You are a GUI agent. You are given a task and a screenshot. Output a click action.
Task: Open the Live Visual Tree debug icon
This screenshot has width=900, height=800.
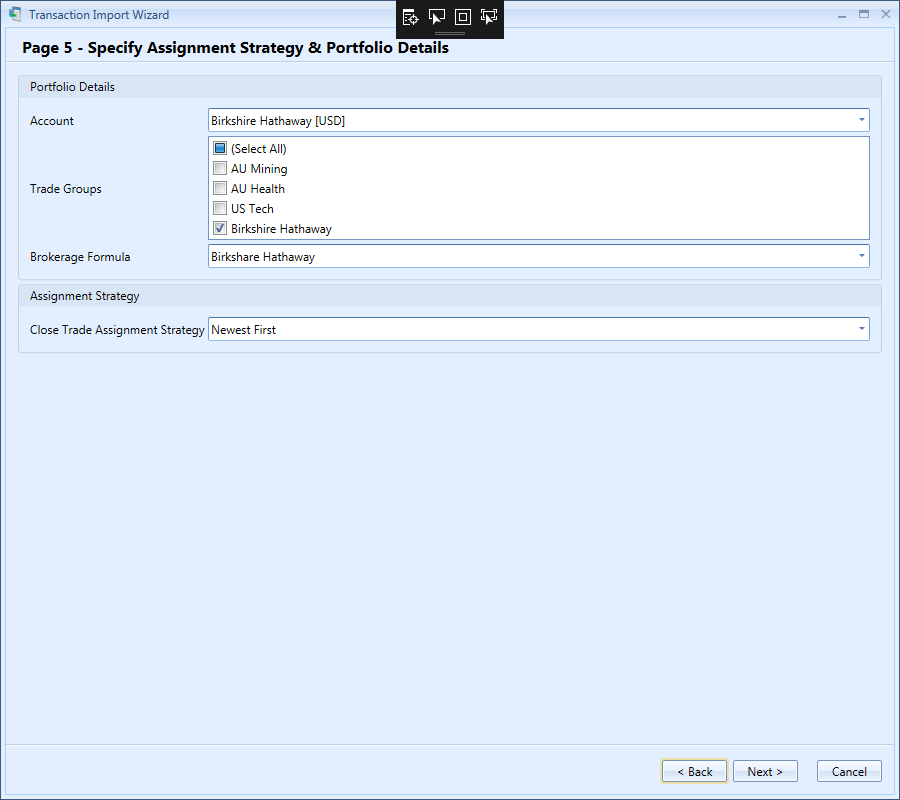click(x=410, y=17)
